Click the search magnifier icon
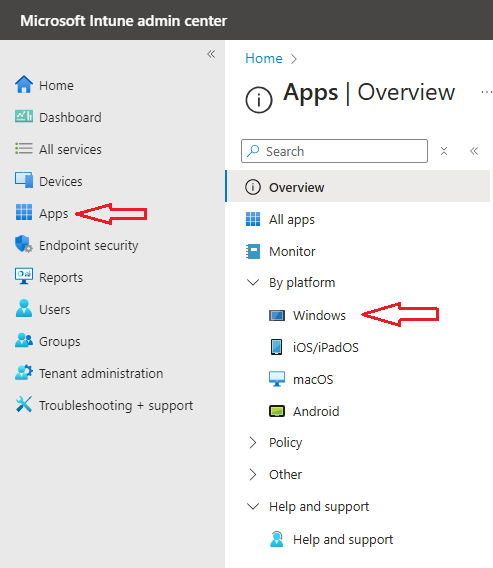This screenshot has width=493, height=568. click(x=253, y=151)
